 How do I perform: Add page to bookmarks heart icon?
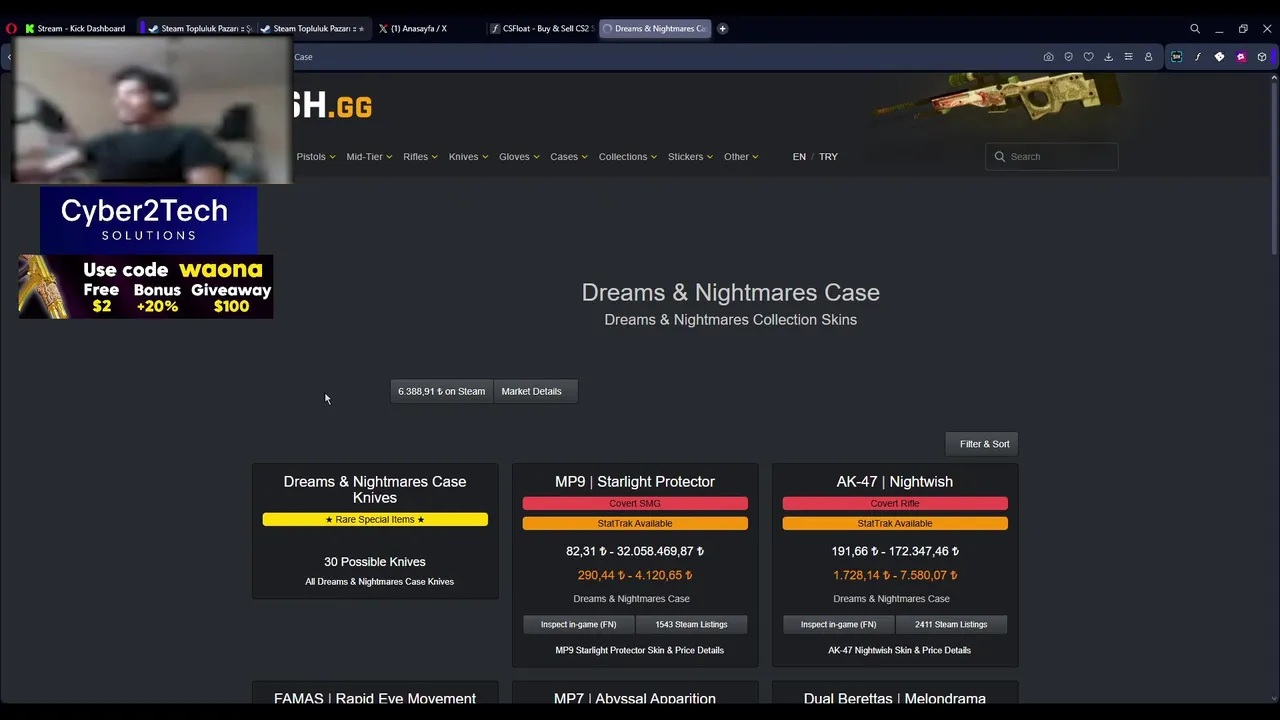[x=1088, y=57]
